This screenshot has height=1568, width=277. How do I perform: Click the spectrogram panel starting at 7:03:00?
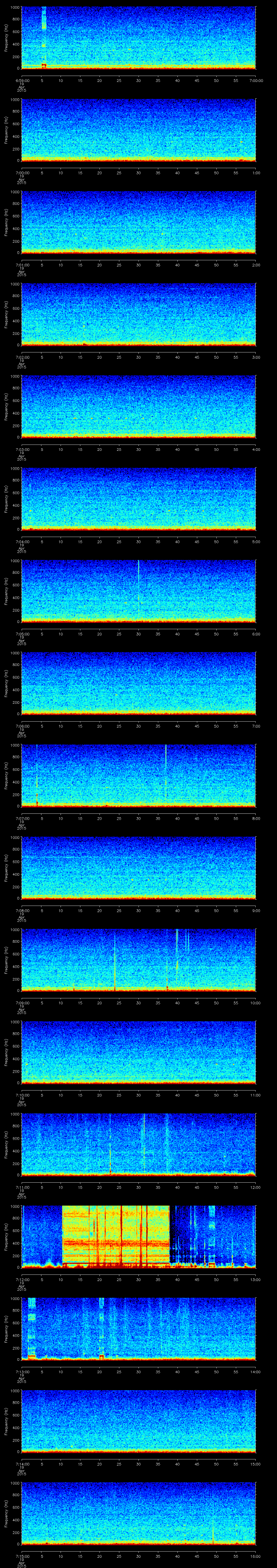(138, 407)
